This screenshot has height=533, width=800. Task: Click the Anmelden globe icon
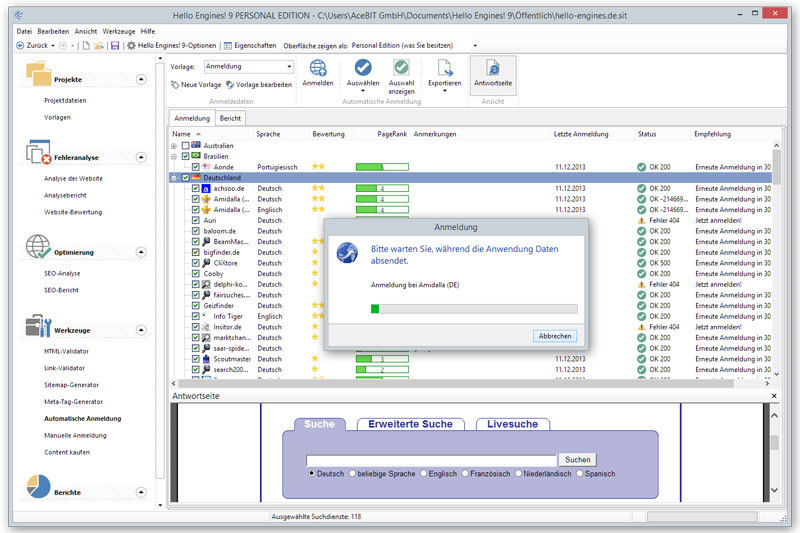pyautogui.click(x=318, y=67)
